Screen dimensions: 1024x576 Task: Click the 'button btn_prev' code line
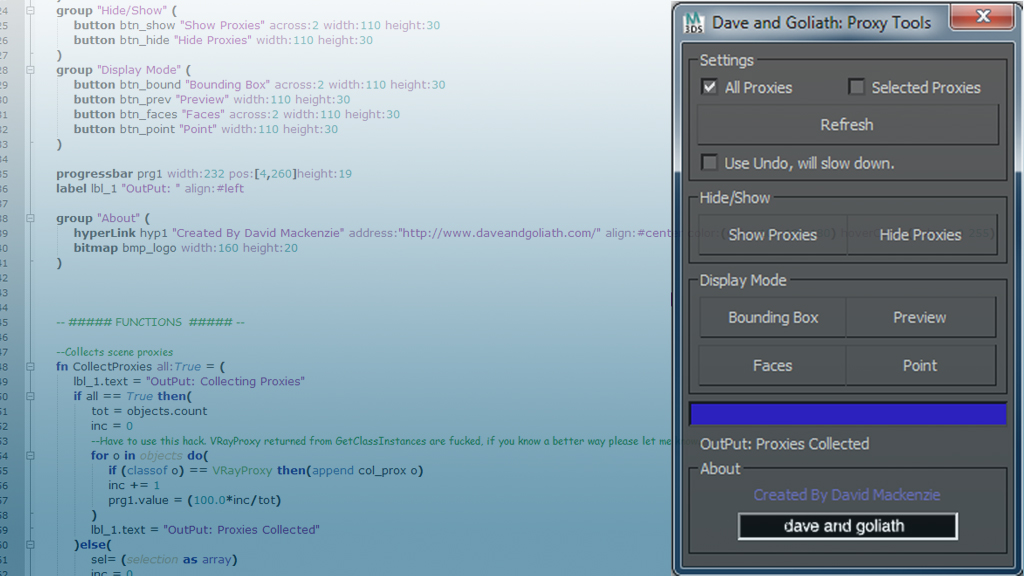tap(212, 100)
